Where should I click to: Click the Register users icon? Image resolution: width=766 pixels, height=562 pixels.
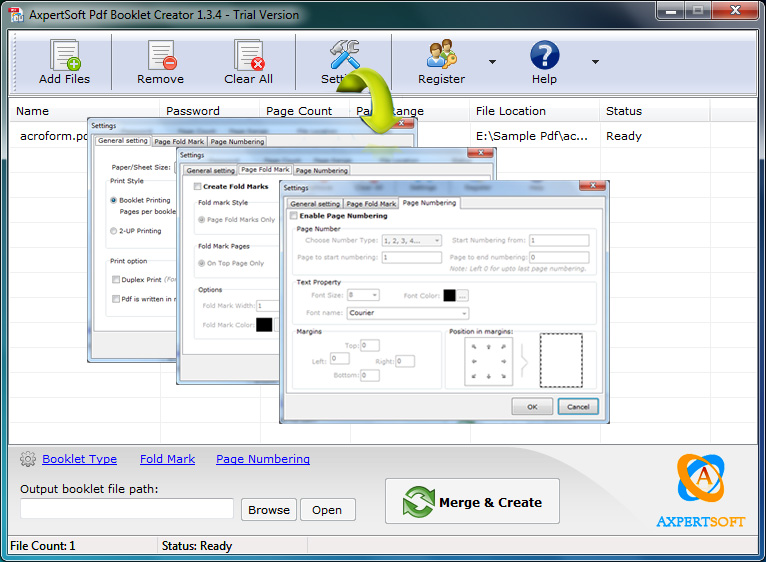(x=442, y=54)
